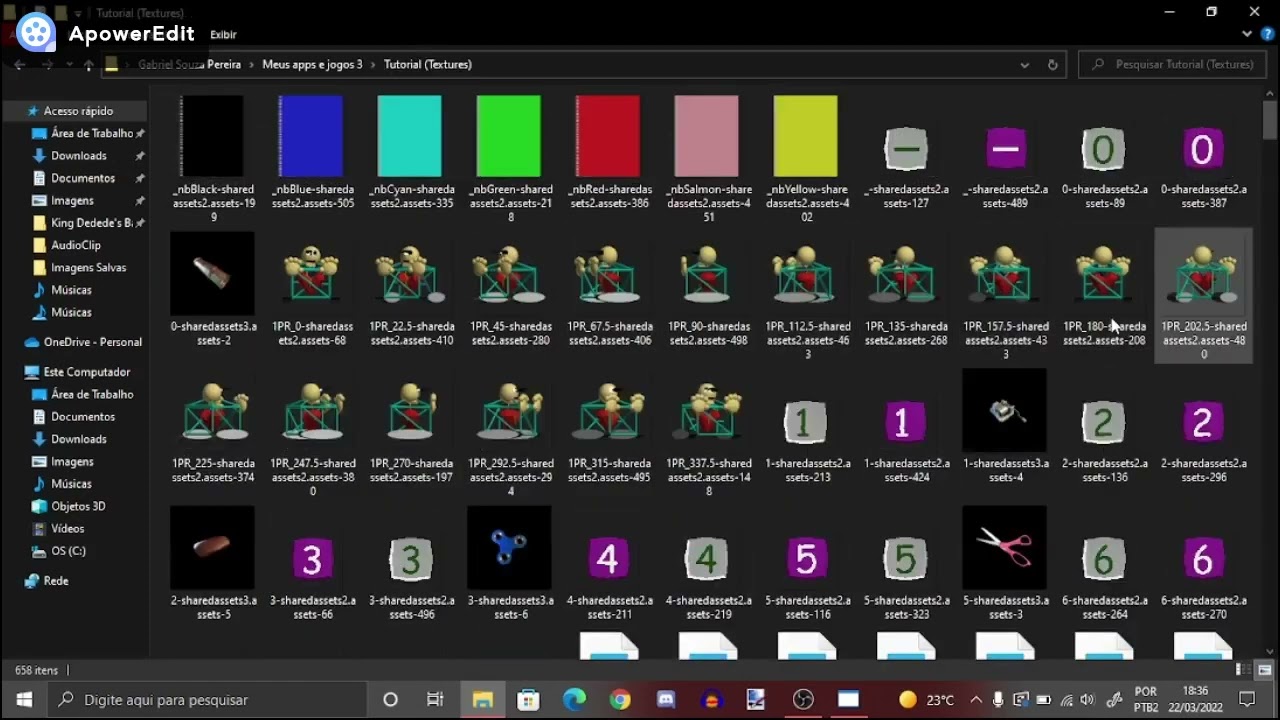Select the _nbYellow texture file
Viewport: 1280px width, 720px height.
click(x=806, y=158)
